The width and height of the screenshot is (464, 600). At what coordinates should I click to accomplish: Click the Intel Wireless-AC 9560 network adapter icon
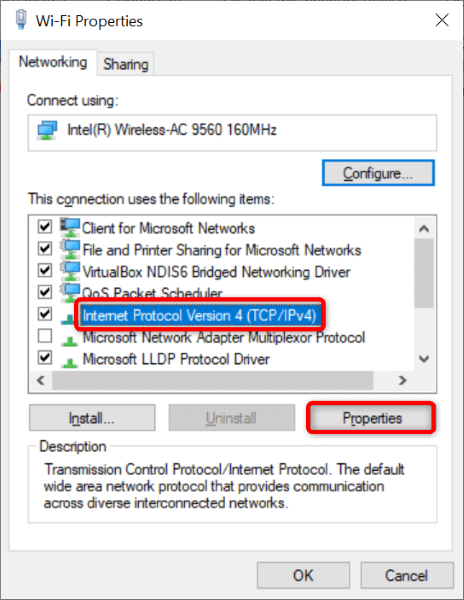tap(47, 130)
